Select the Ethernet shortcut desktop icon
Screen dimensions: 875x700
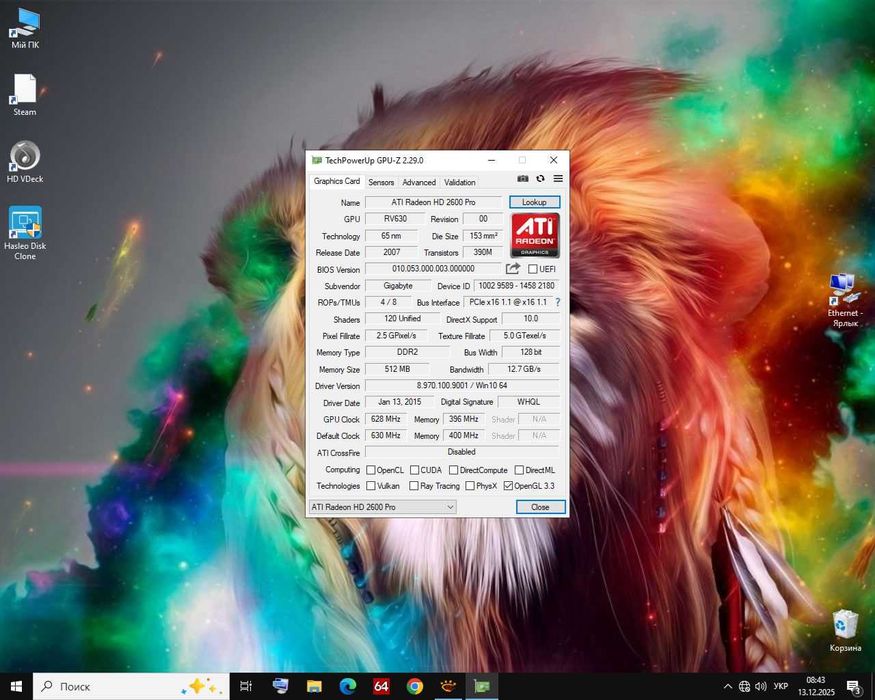pyautogui.click(x=845, y=300)
